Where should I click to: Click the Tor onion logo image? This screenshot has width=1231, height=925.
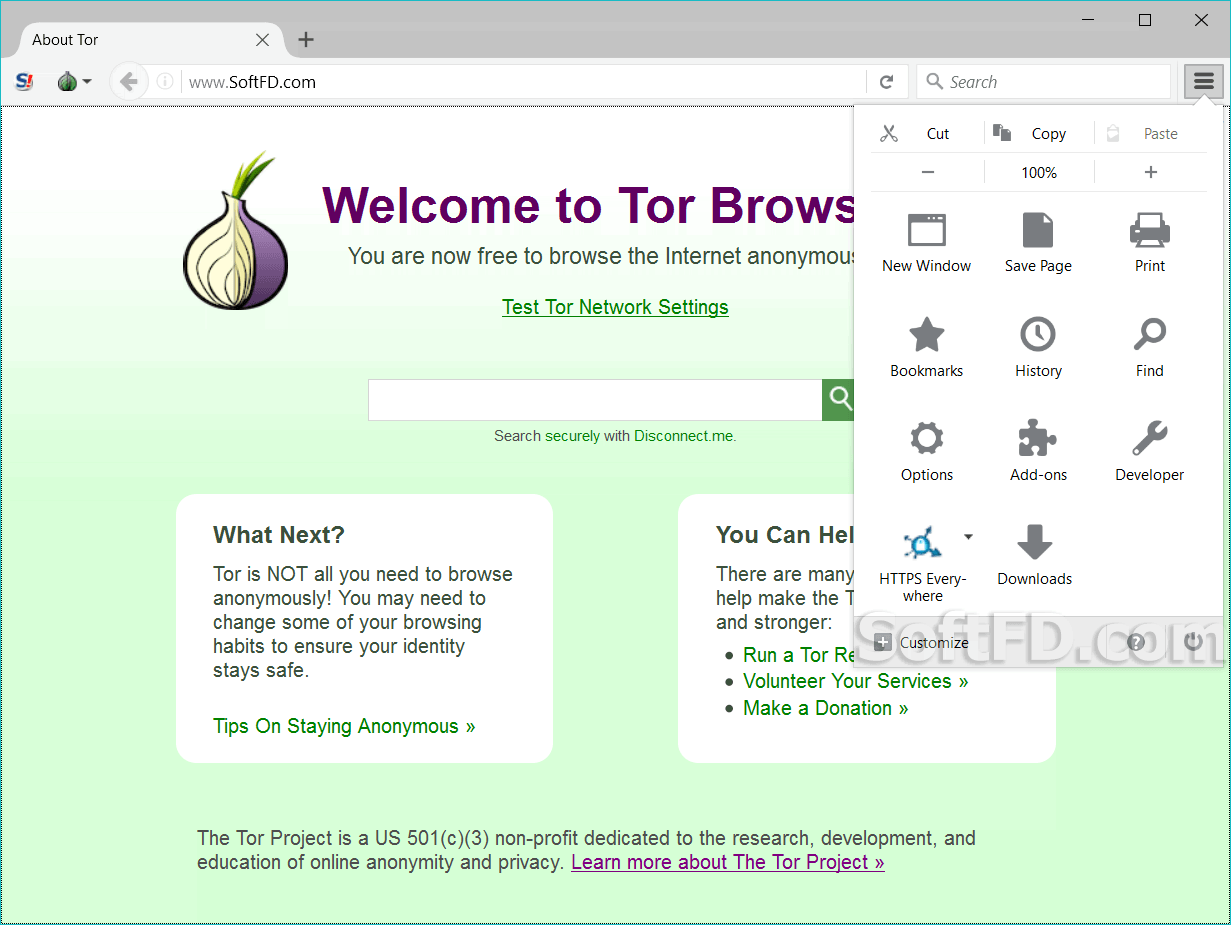tap(235, 230)
